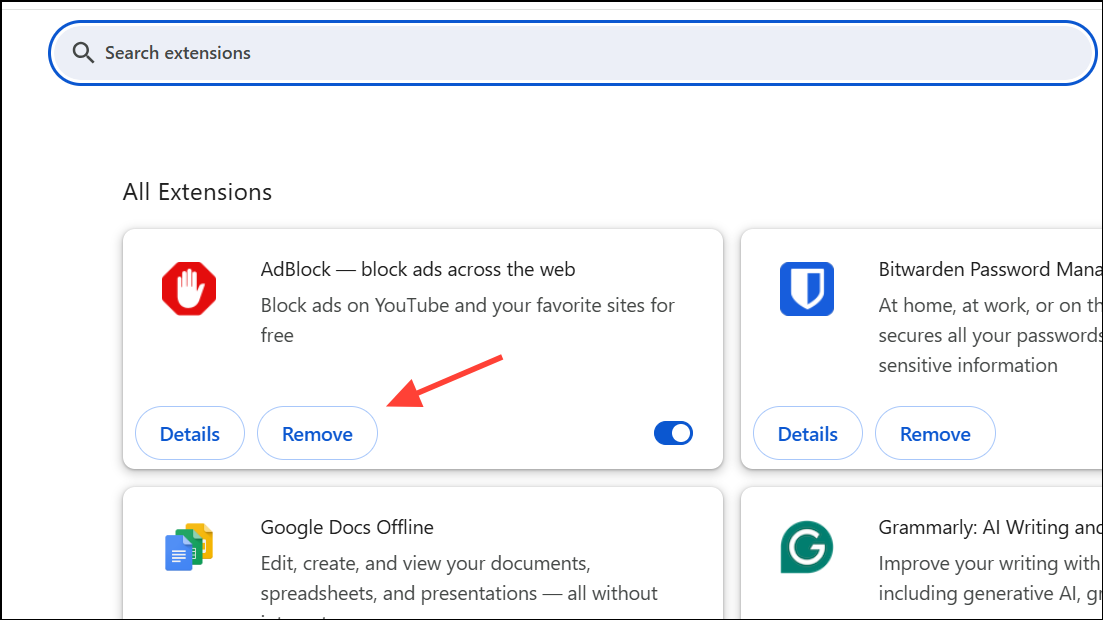
Task: Click the Bitwarden shield icon
Action: (806, 289)
